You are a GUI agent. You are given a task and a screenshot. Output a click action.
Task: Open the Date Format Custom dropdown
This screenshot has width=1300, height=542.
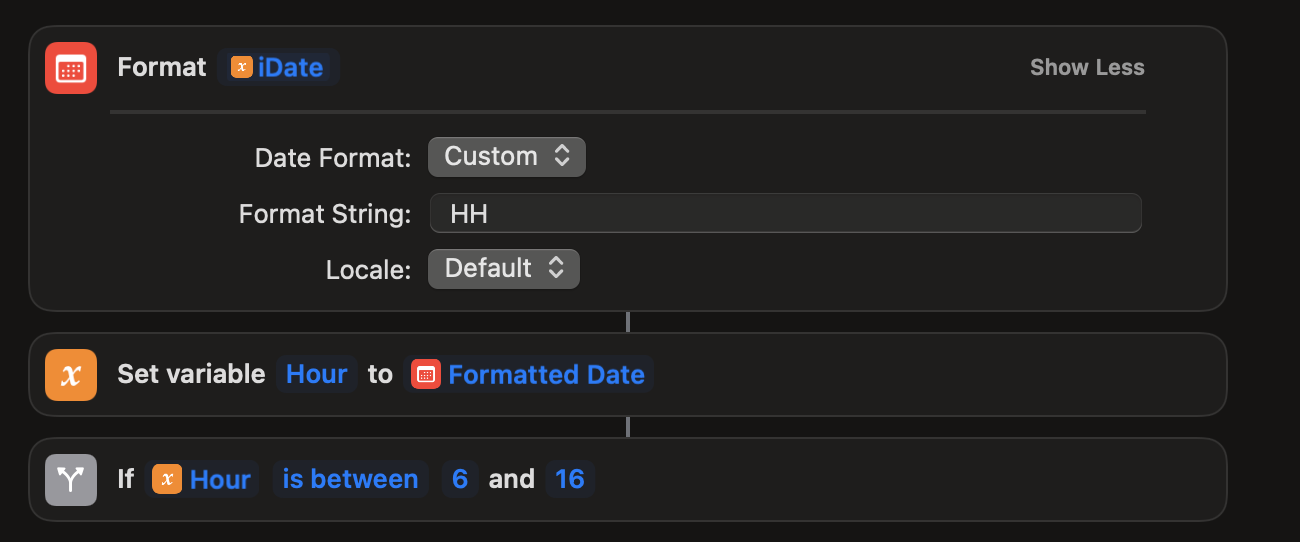(x=506, y=157)
